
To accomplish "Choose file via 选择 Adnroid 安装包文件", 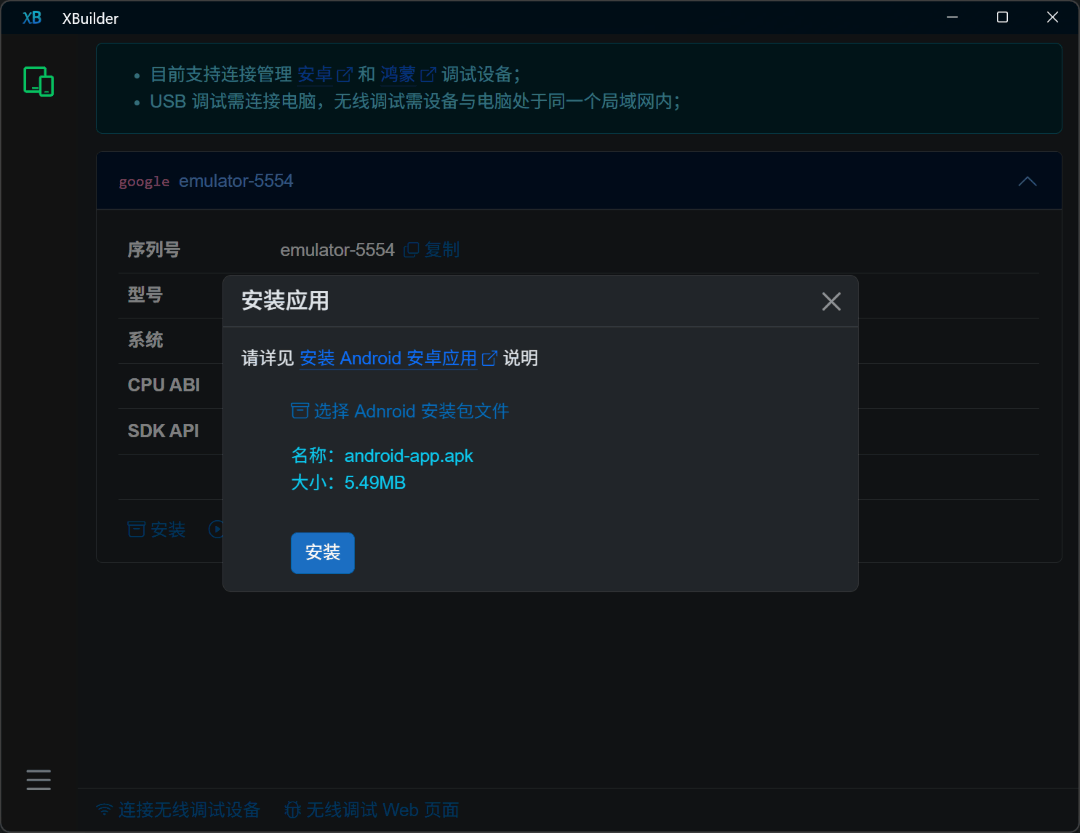I will (399, 411).
